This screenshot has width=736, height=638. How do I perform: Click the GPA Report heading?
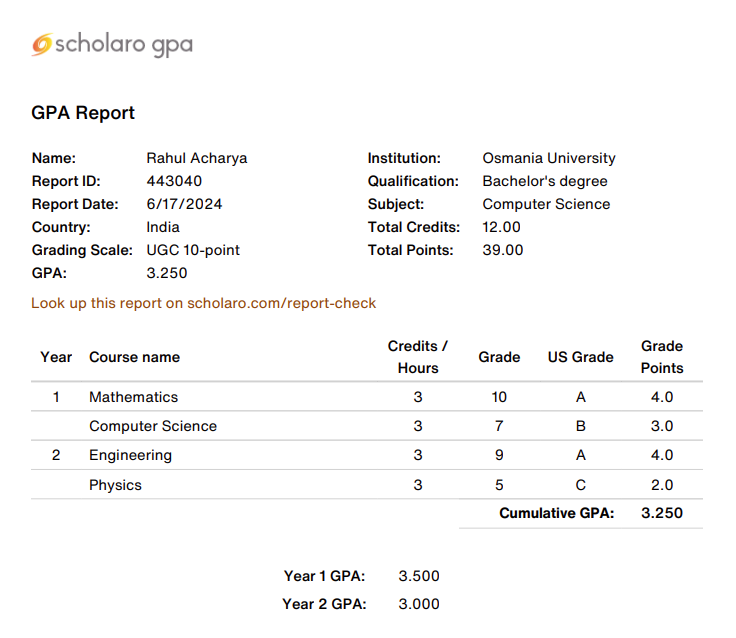[83, 113]
